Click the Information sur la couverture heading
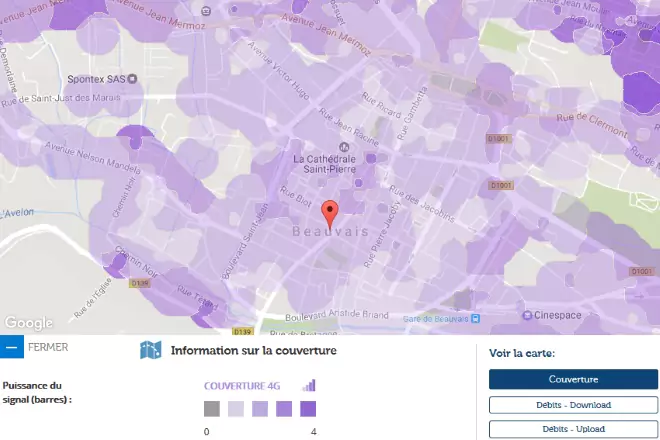This screenshot has height=440, width=660. (x=253, y=351)
